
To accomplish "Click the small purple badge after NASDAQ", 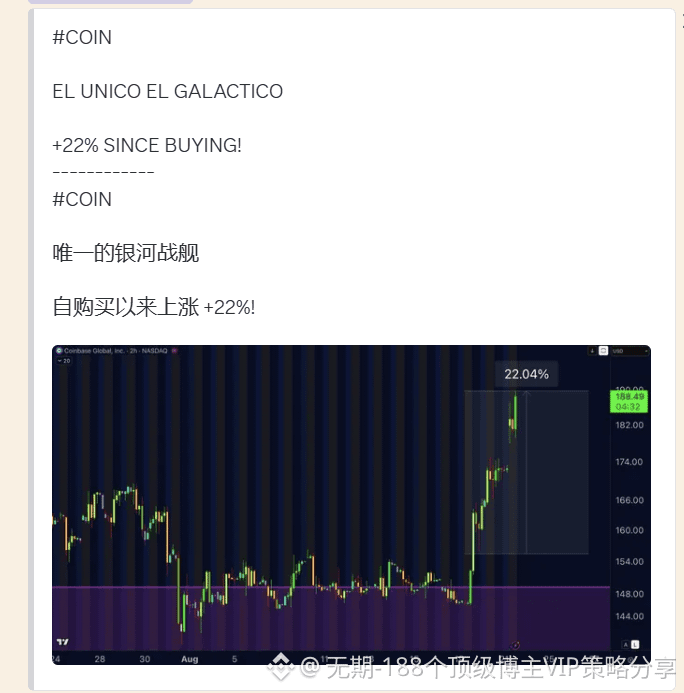I will coord(175,351).
